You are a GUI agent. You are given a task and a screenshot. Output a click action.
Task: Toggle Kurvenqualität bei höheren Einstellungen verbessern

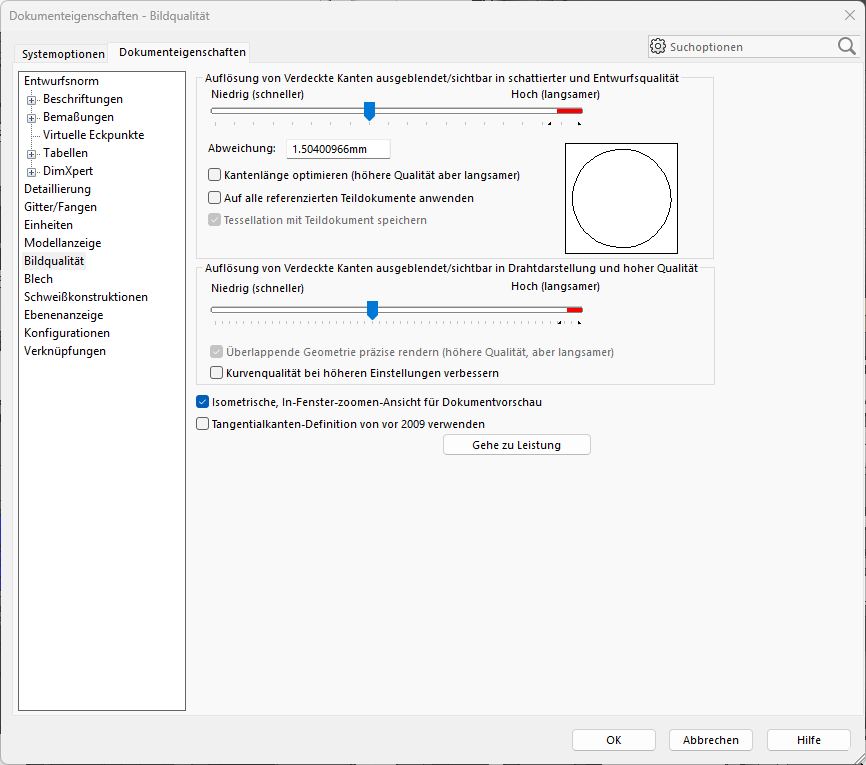pos(214,373)
